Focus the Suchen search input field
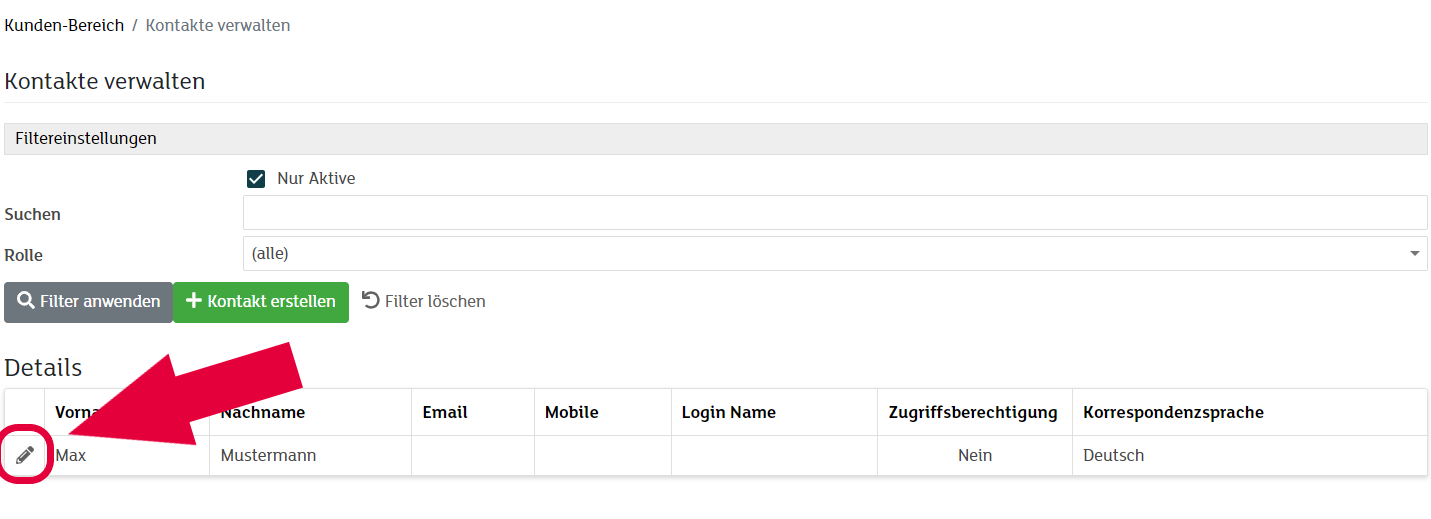 click(835, 213)
